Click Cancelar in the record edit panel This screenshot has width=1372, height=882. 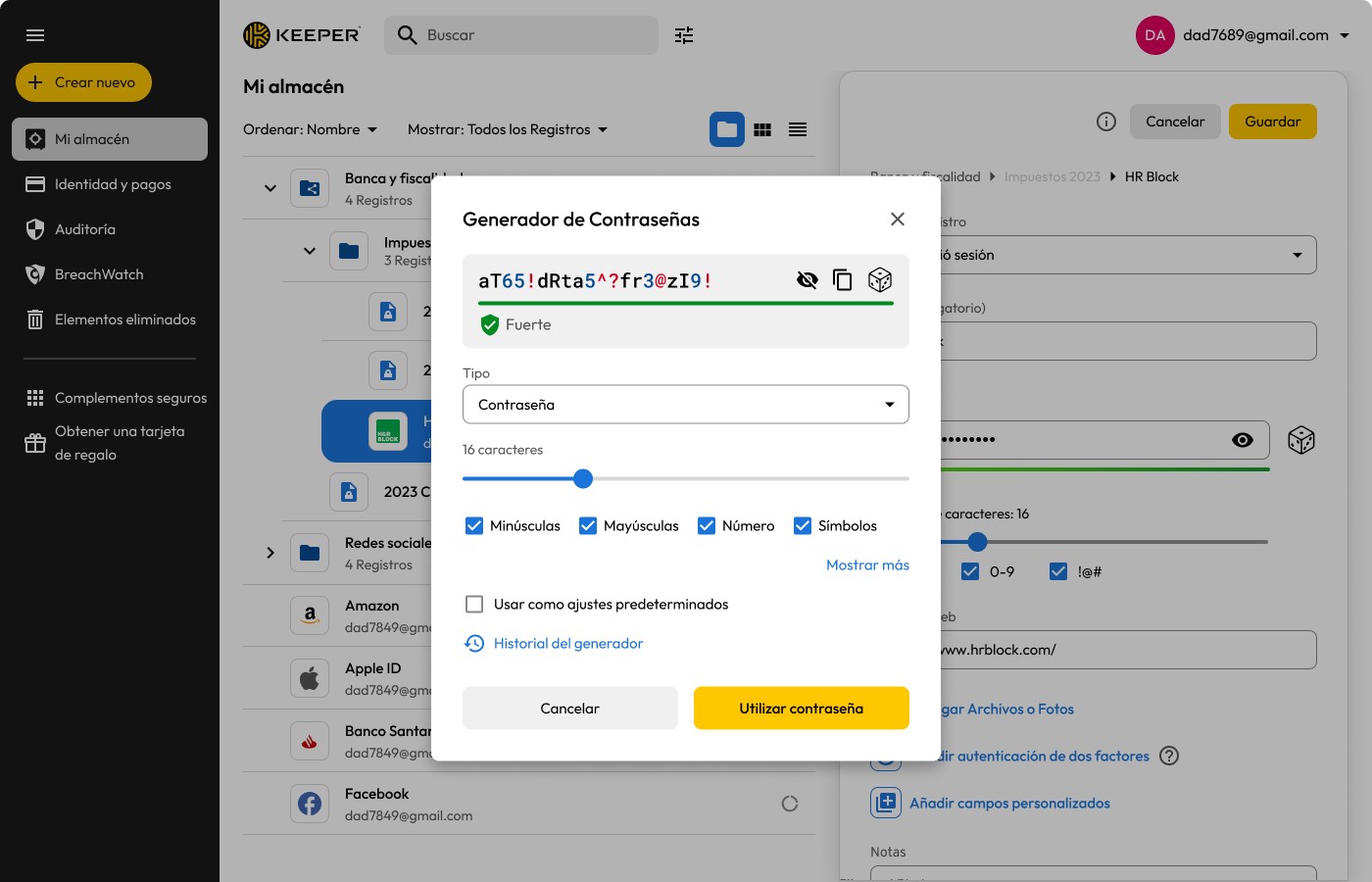coord(1175,122)
